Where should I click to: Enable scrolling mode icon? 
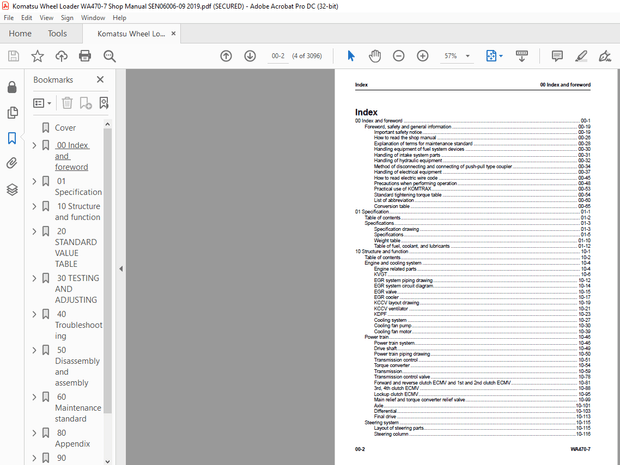[x=522, y=56]
